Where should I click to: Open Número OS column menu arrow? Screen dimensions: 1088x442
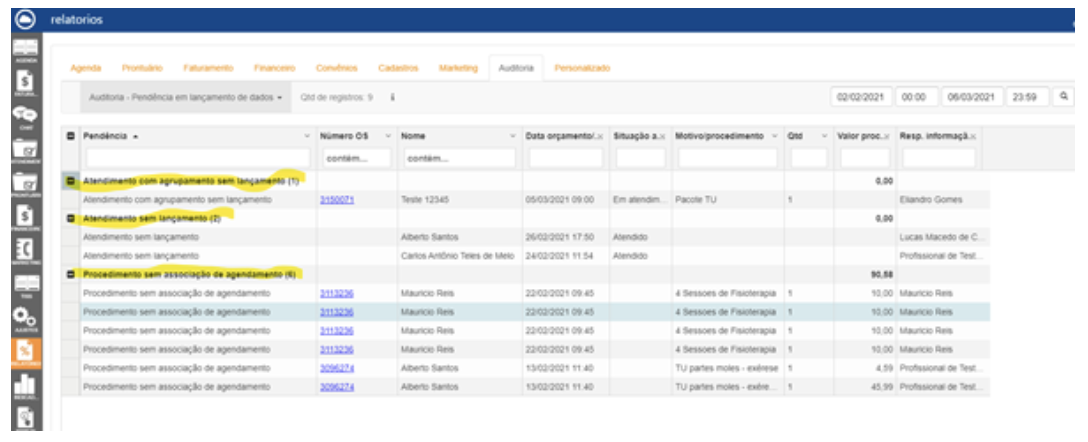point(389,136)
